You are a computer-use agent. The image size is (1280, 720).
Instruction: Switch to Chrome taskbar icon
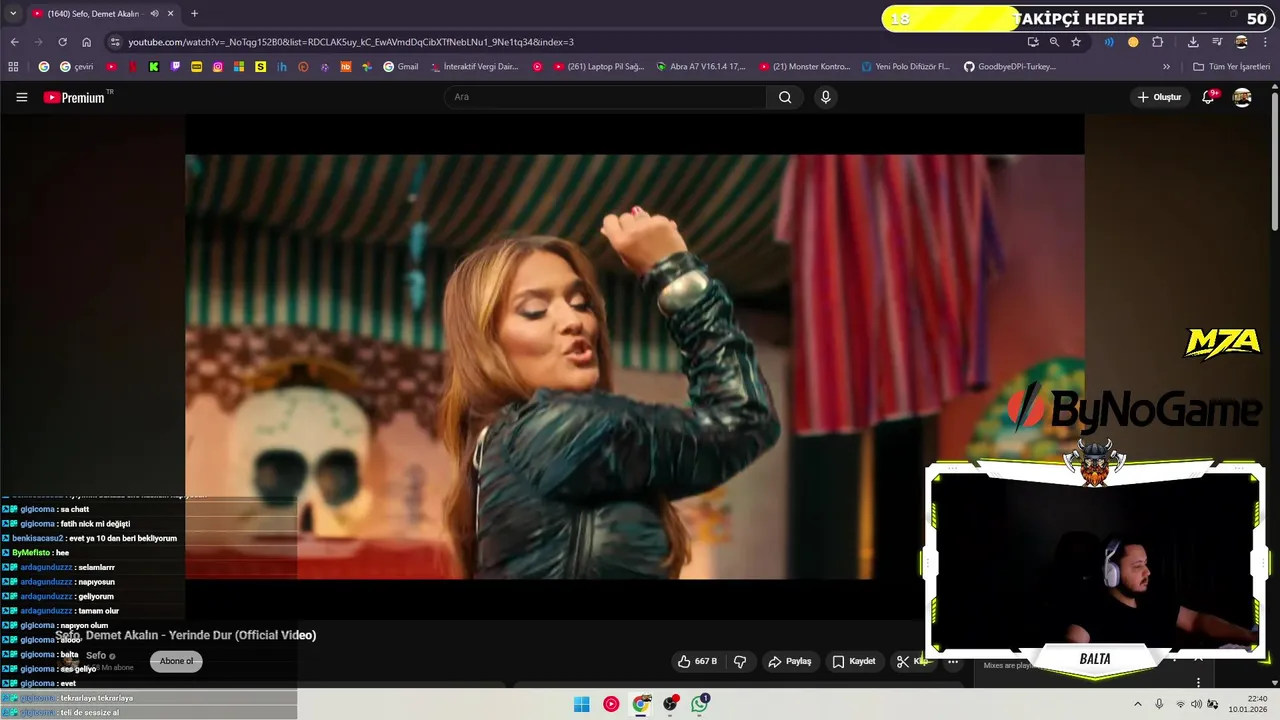(641, 704)
